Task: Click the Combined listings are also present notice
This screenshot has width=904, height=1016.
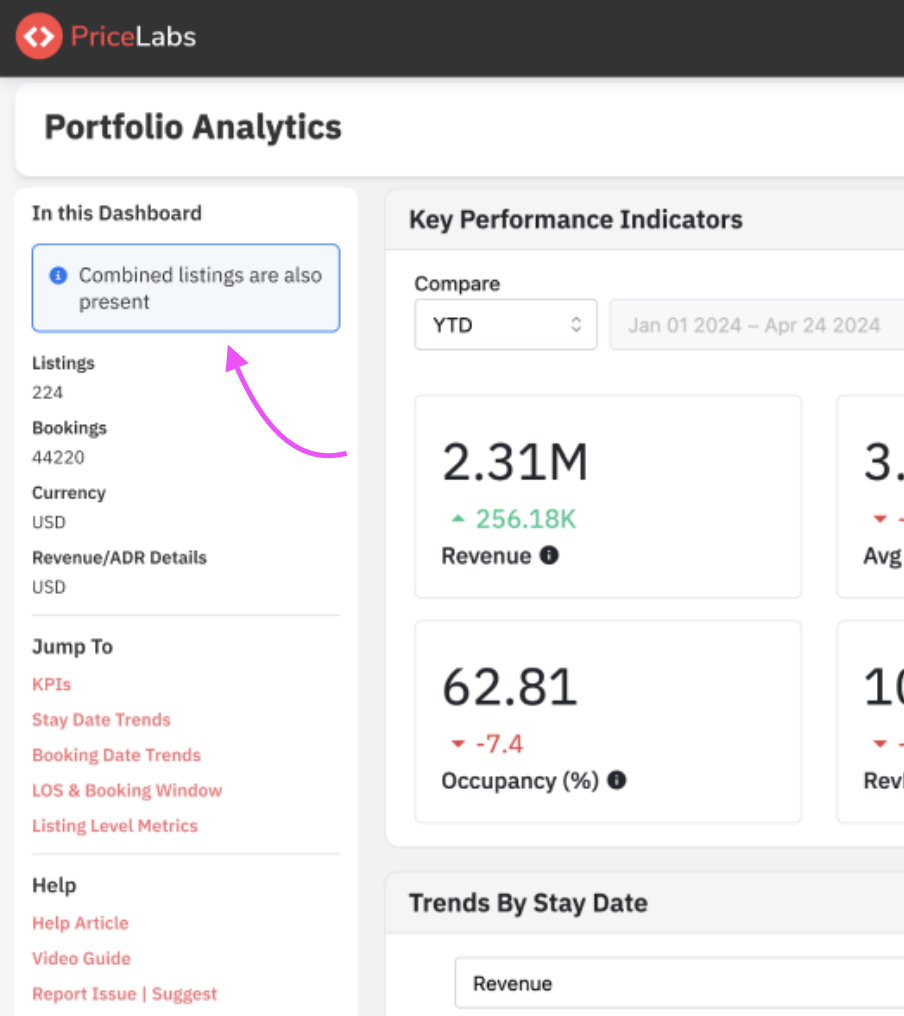Action: coord(186,288)
